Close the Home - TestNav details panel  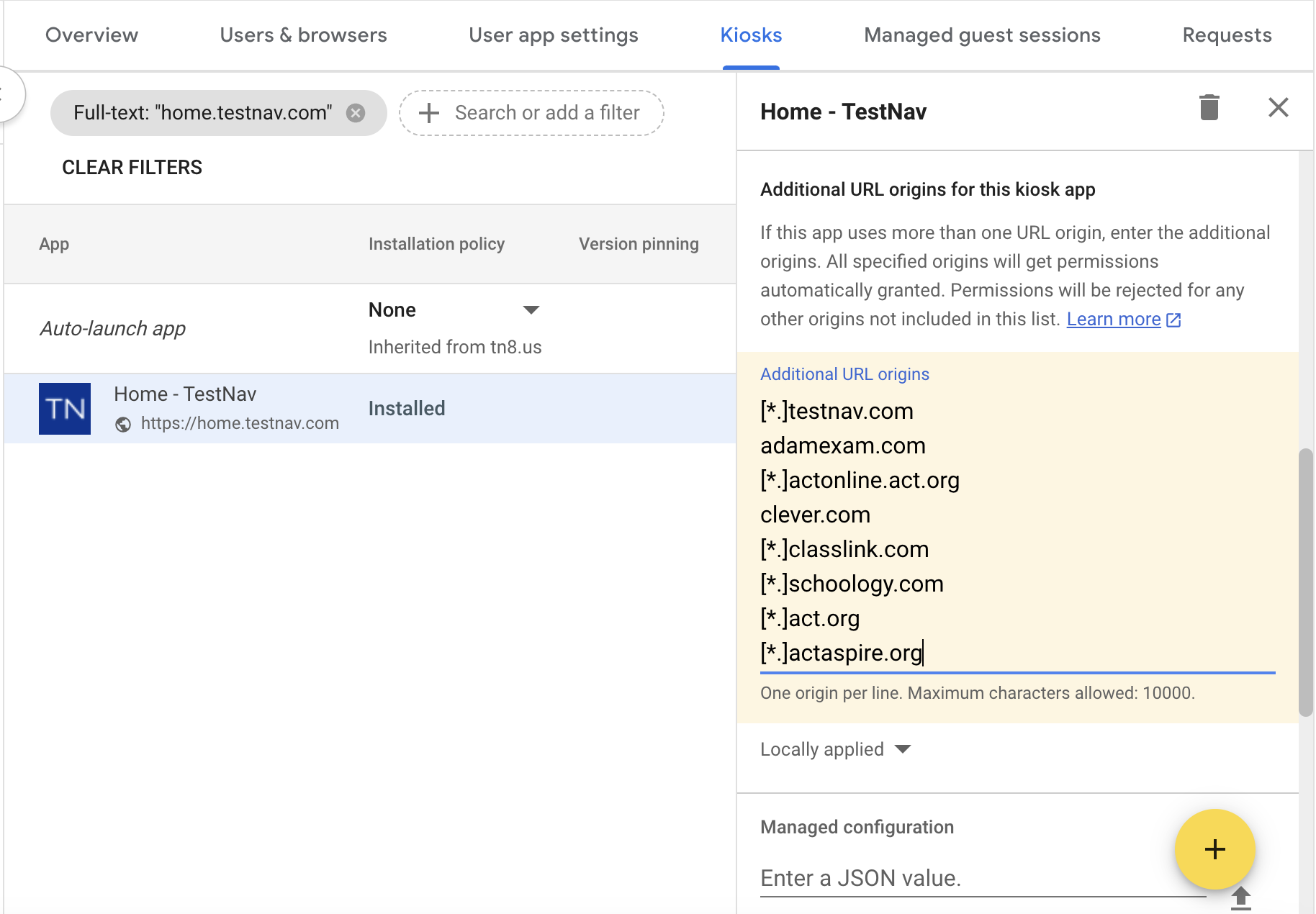pos(1278,108)
